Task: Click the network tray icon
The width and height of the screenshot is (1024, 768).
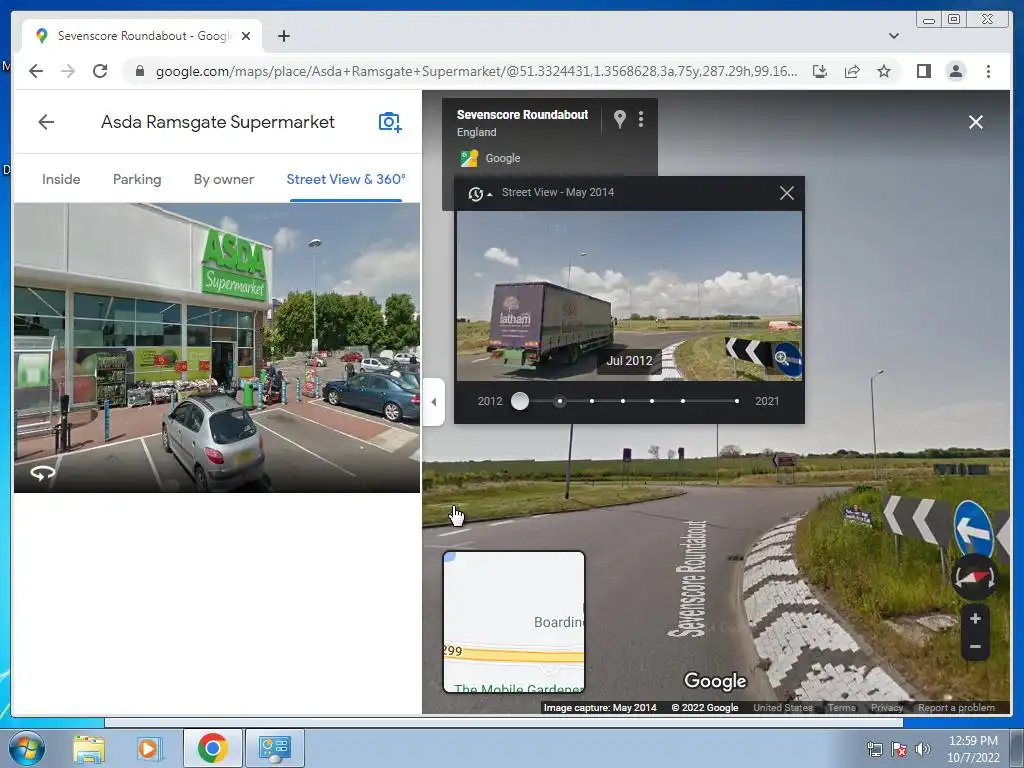Action: [874, 749]
